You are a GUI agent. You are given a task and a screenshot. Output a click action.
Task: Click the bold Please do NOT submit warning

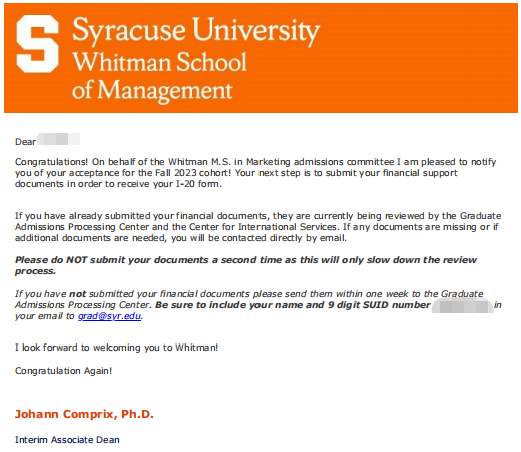tap(246, 265)
